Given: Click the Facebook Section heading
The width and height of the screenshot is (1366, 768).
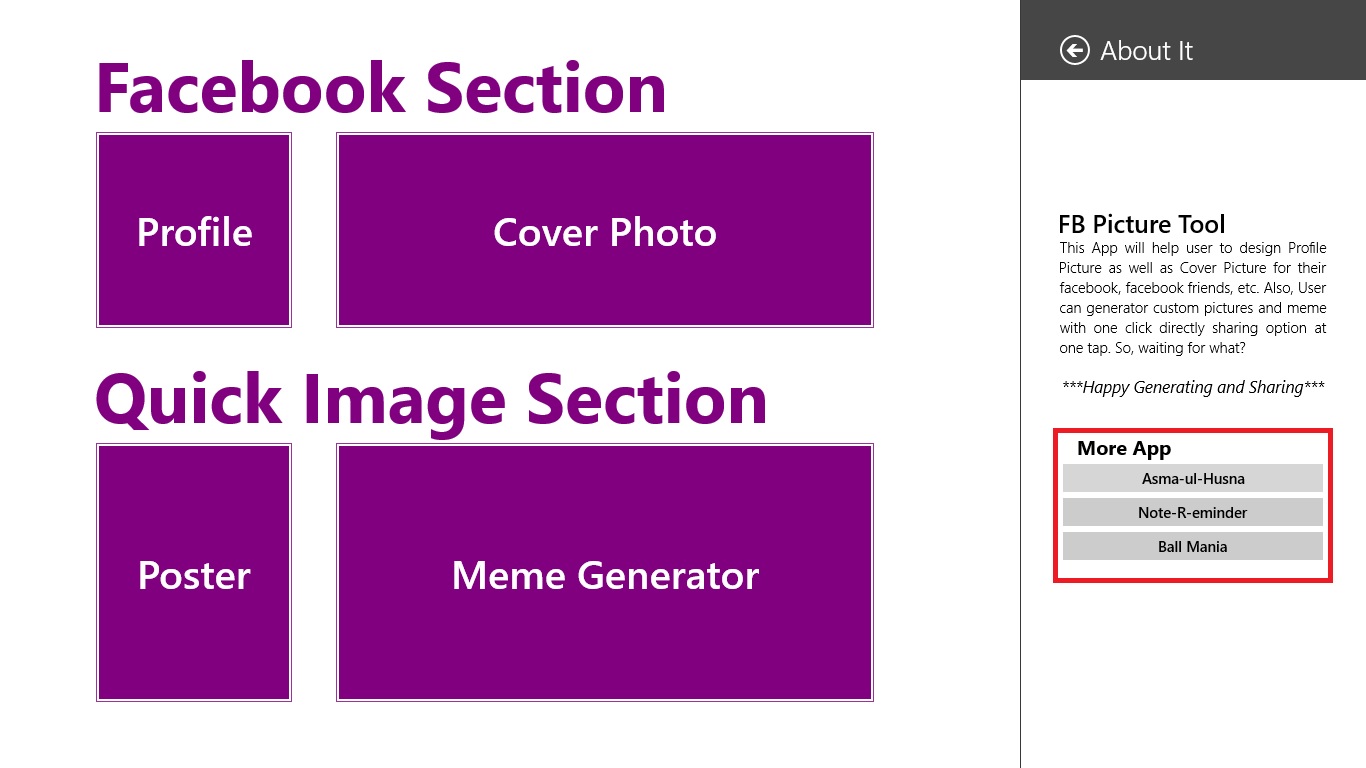Looking at the screenshot, I should coord(381,88).
